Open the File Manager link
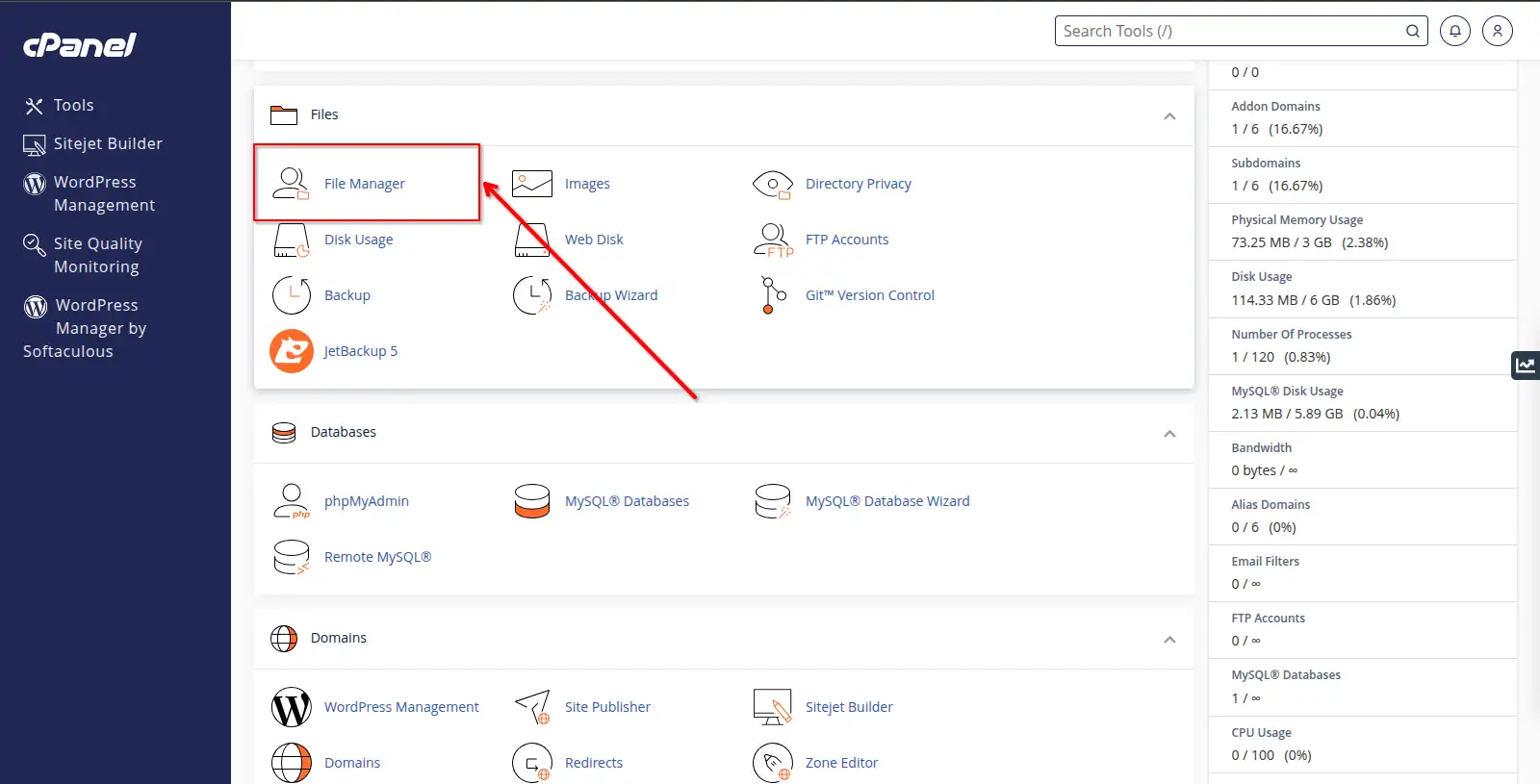 pyautogui.click(x=364, y=184)
